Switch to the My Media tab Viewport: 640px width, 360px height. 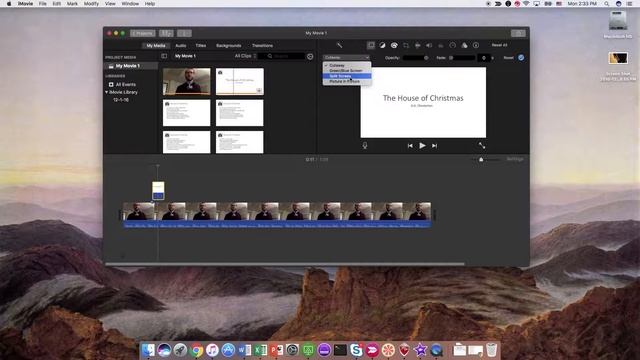[x=156, y=45]
